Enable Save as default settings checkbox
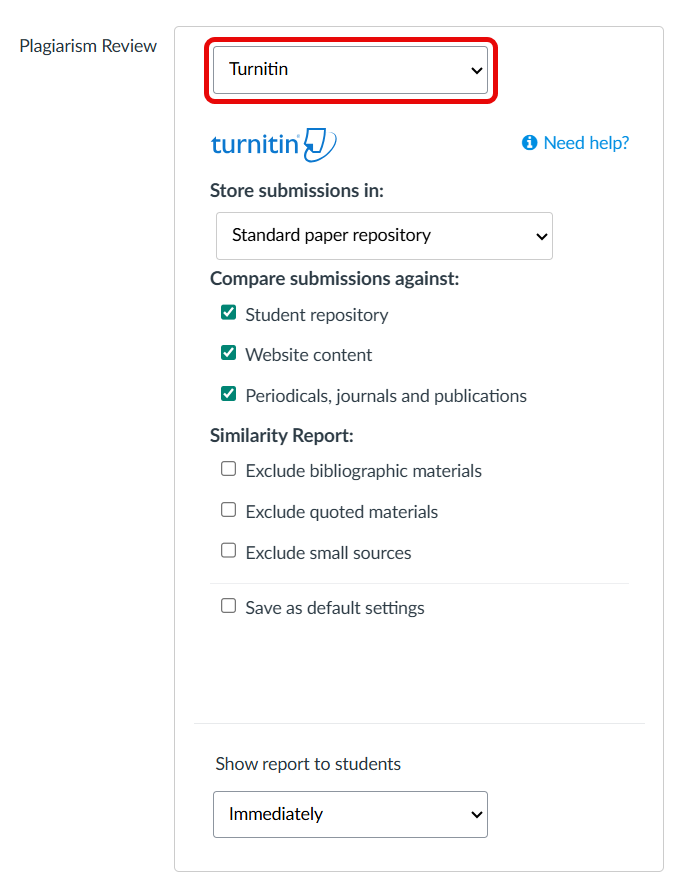Image resolution: width=676 pixels, height=884 pixels. click(x=229, y=606)
